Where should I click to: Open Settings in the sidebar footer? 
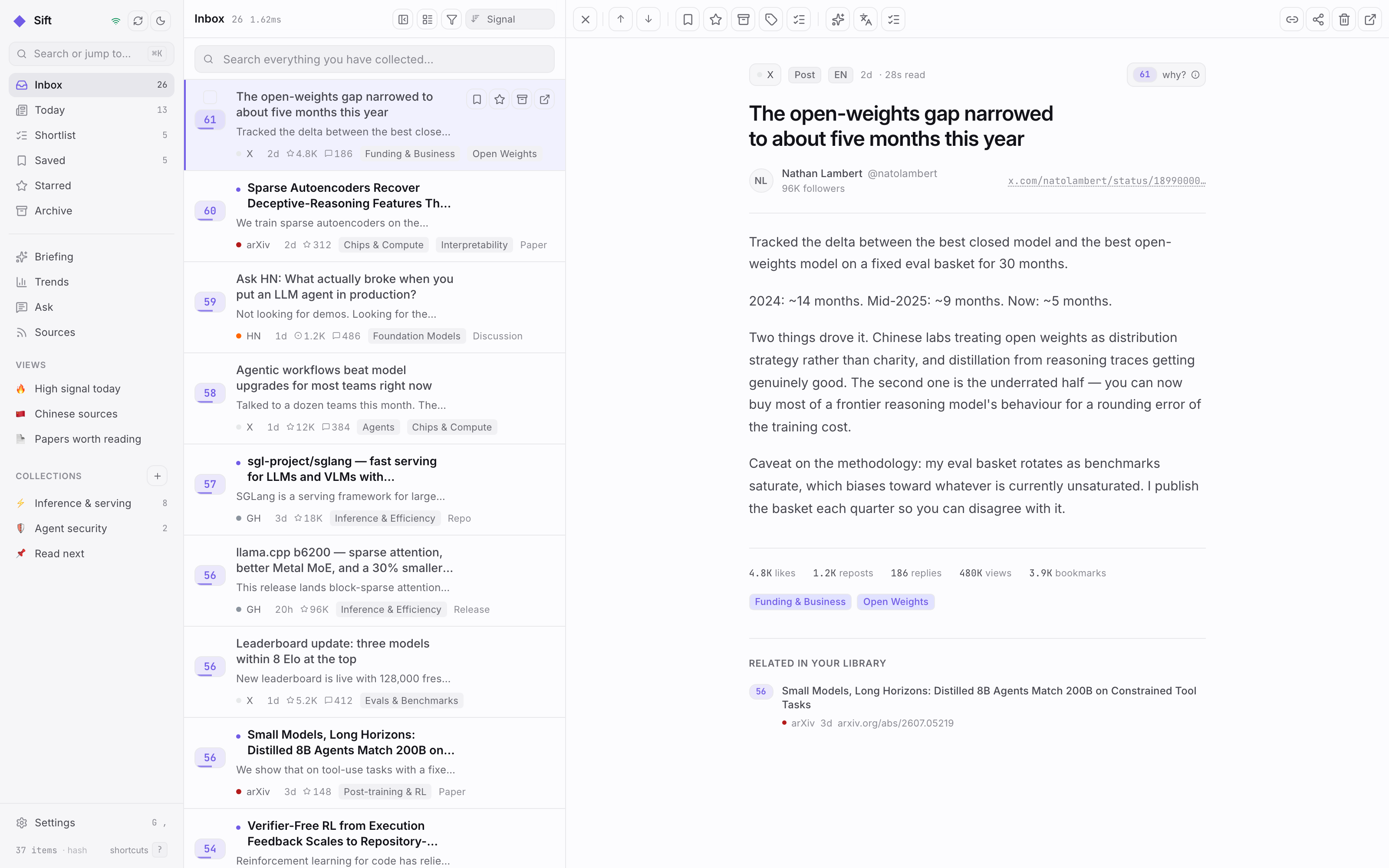click(x=91, y=823)
